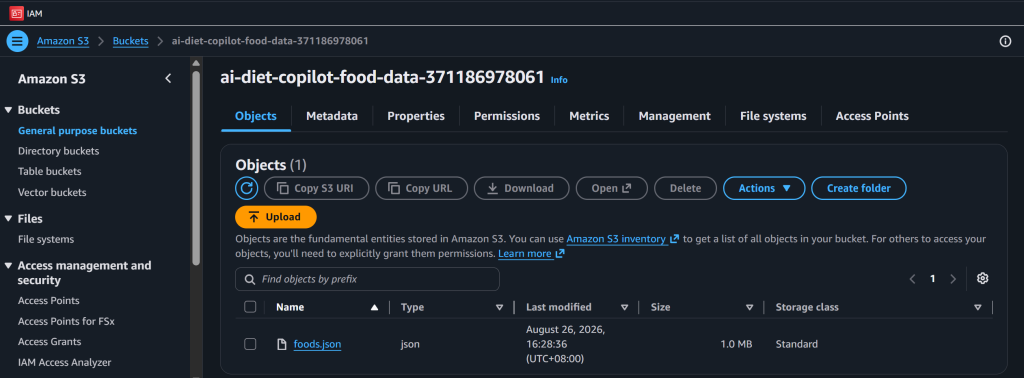Collapse the Buckets section in sidebar
This screenshot has width=1024, height=378.
tap(8, 110)
